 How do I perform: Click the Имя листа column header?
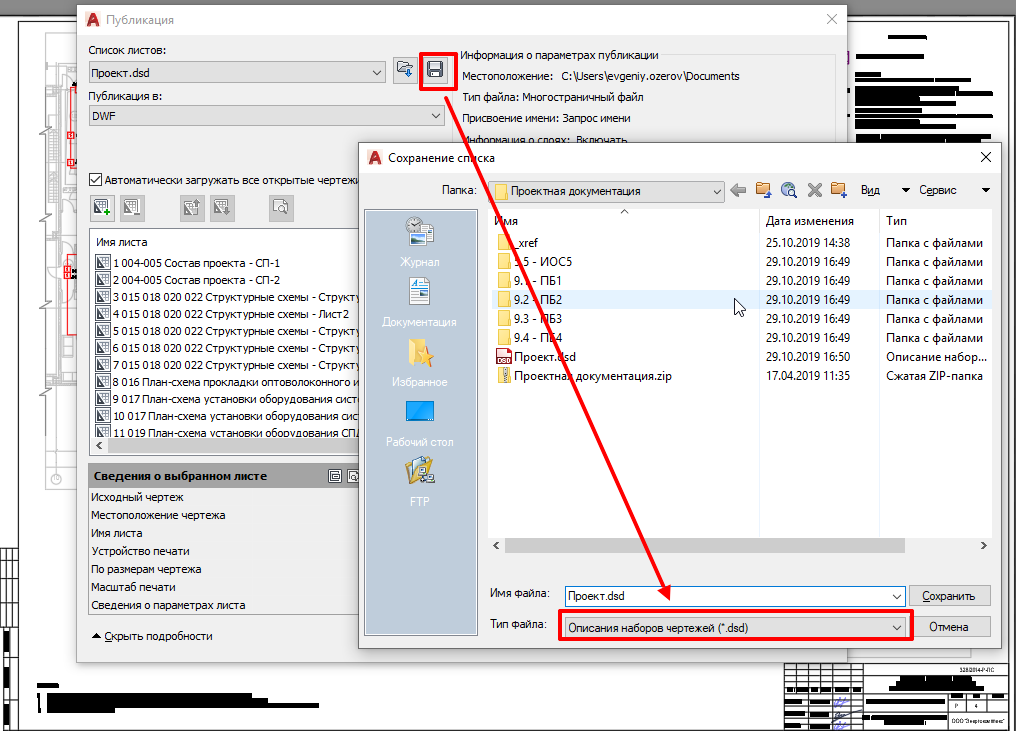click(122, 242)
